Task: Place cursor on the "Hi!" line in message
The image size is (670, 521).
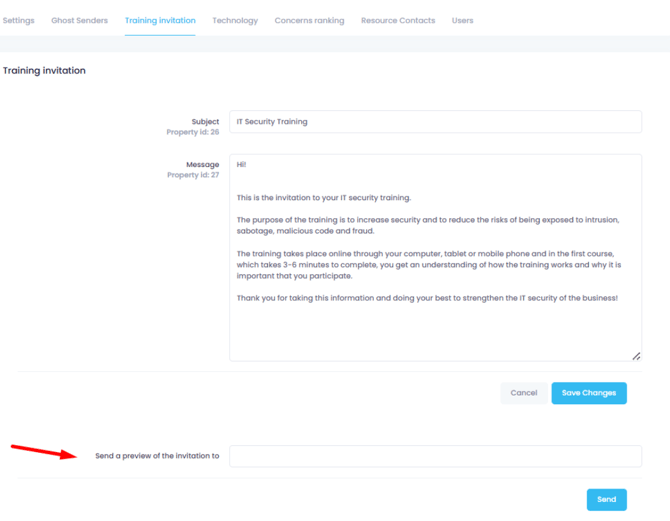Action: click(242, 165)
